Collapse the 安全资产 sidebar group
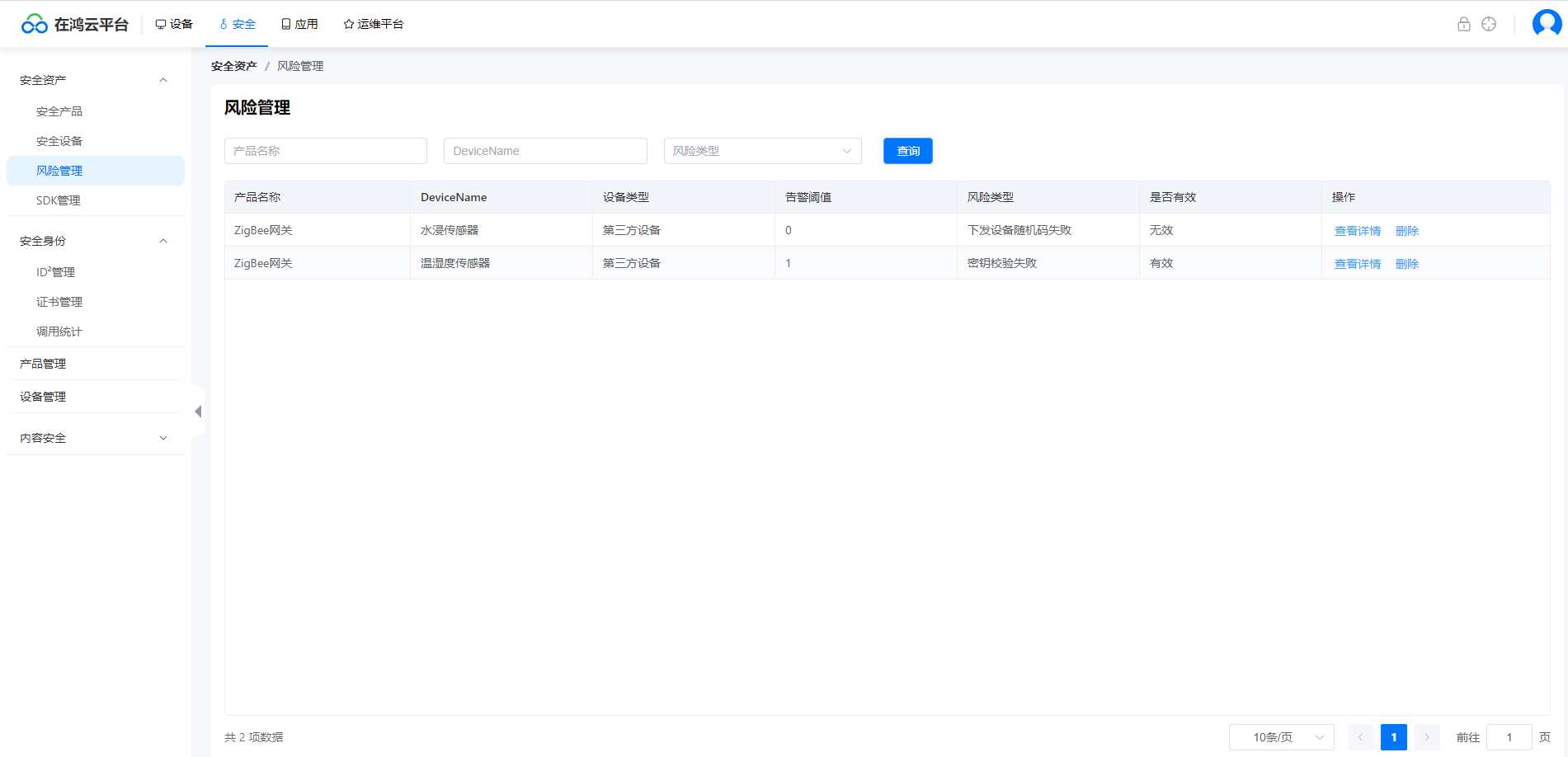Image resolution: width=1568 pixels, height=757 pixels. click(96, 80)
